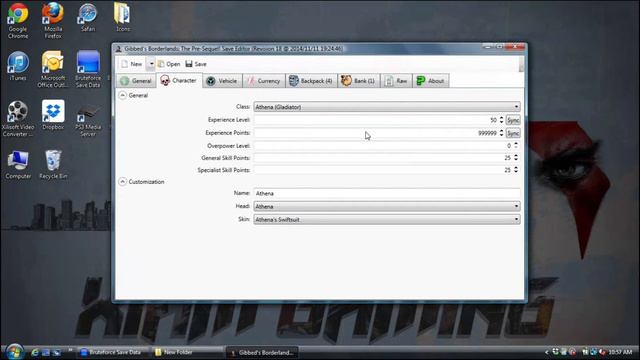The height and width of the screenshot is (360, 640).
Task: Show hidden system tray icons arrow
Action: tap(546, 352)
